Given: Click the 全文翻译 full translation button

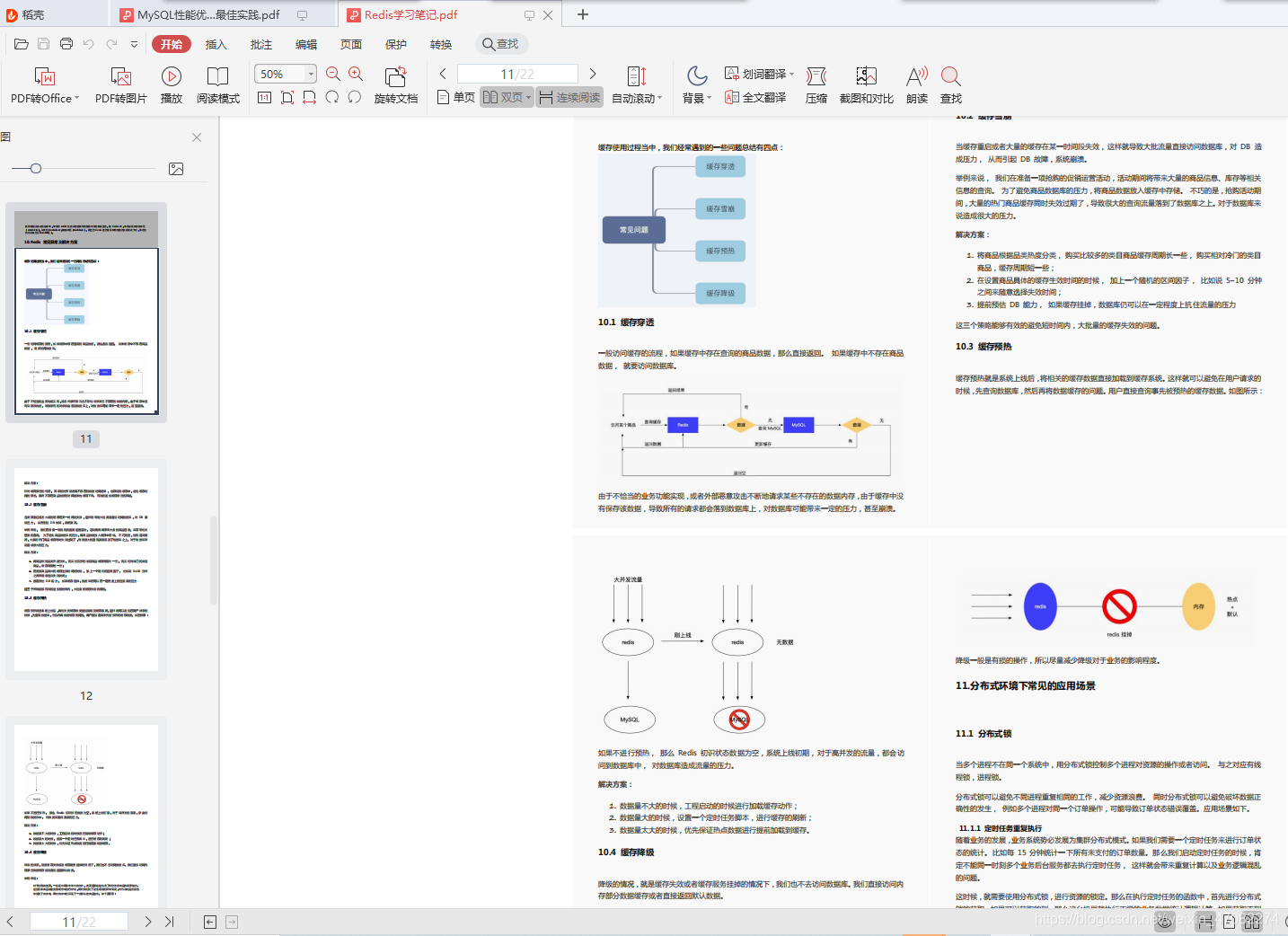Looking at the screenshot, I should pos(755,97).
